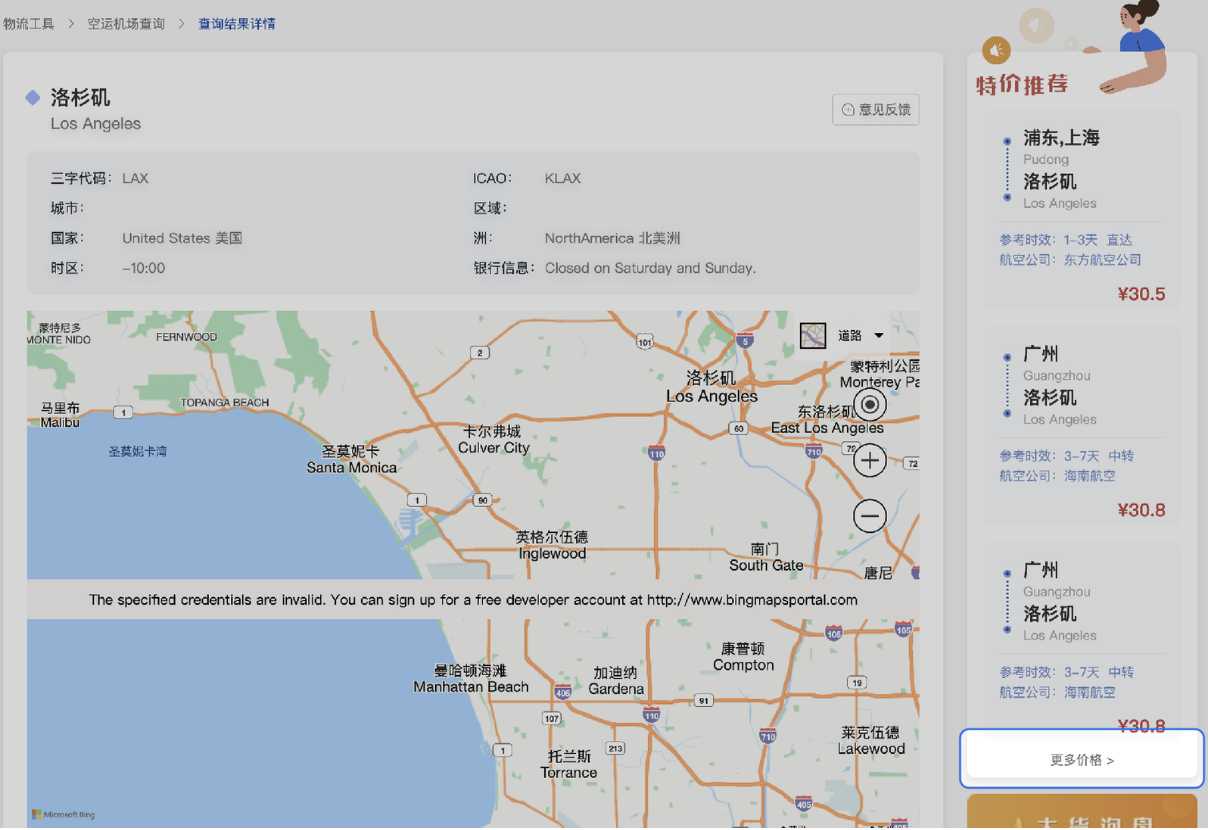Go to 物流工具 breadcrumb
The width and height of the screenshot is (1208, 830).
29,23
